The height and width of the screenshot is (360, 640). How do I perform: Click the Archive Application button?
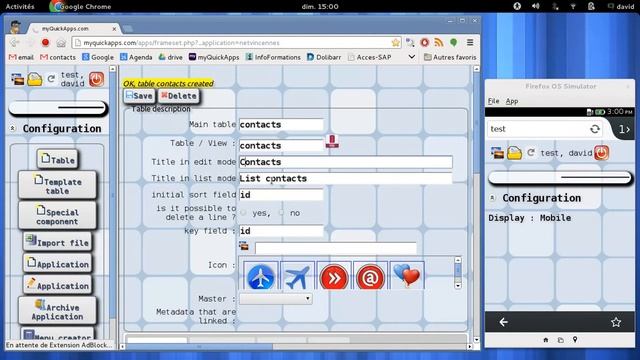(58, 311)
